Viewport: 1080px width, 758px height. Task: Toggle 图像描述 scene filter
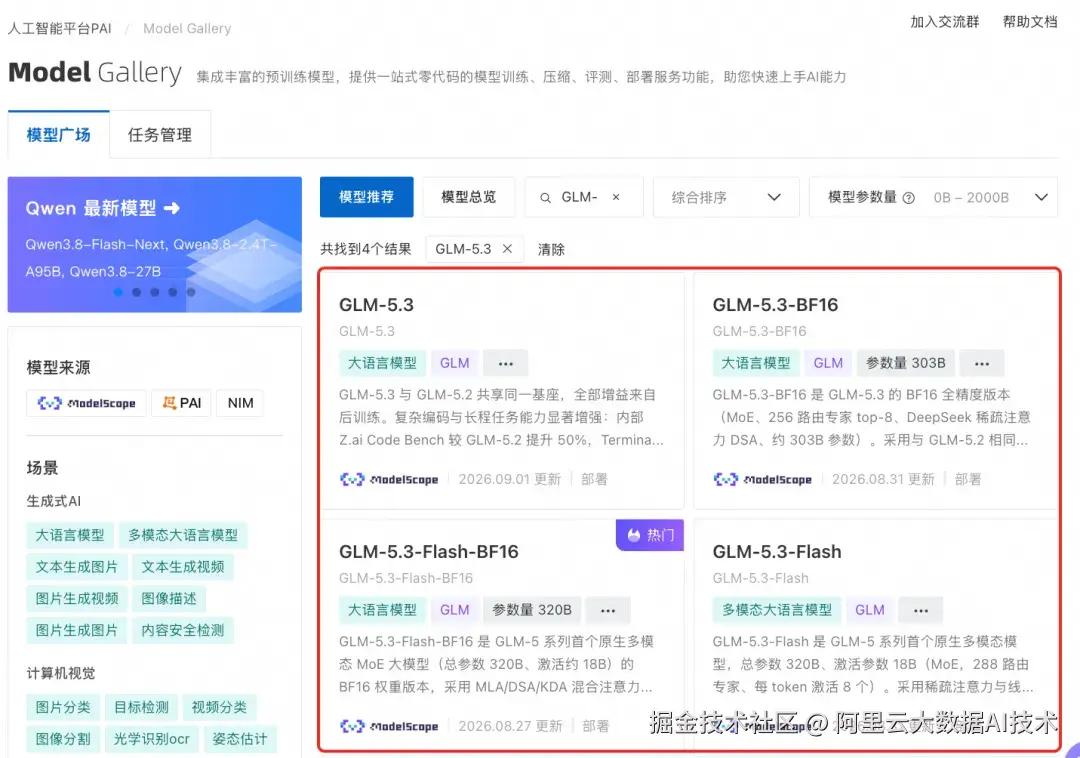169,598
